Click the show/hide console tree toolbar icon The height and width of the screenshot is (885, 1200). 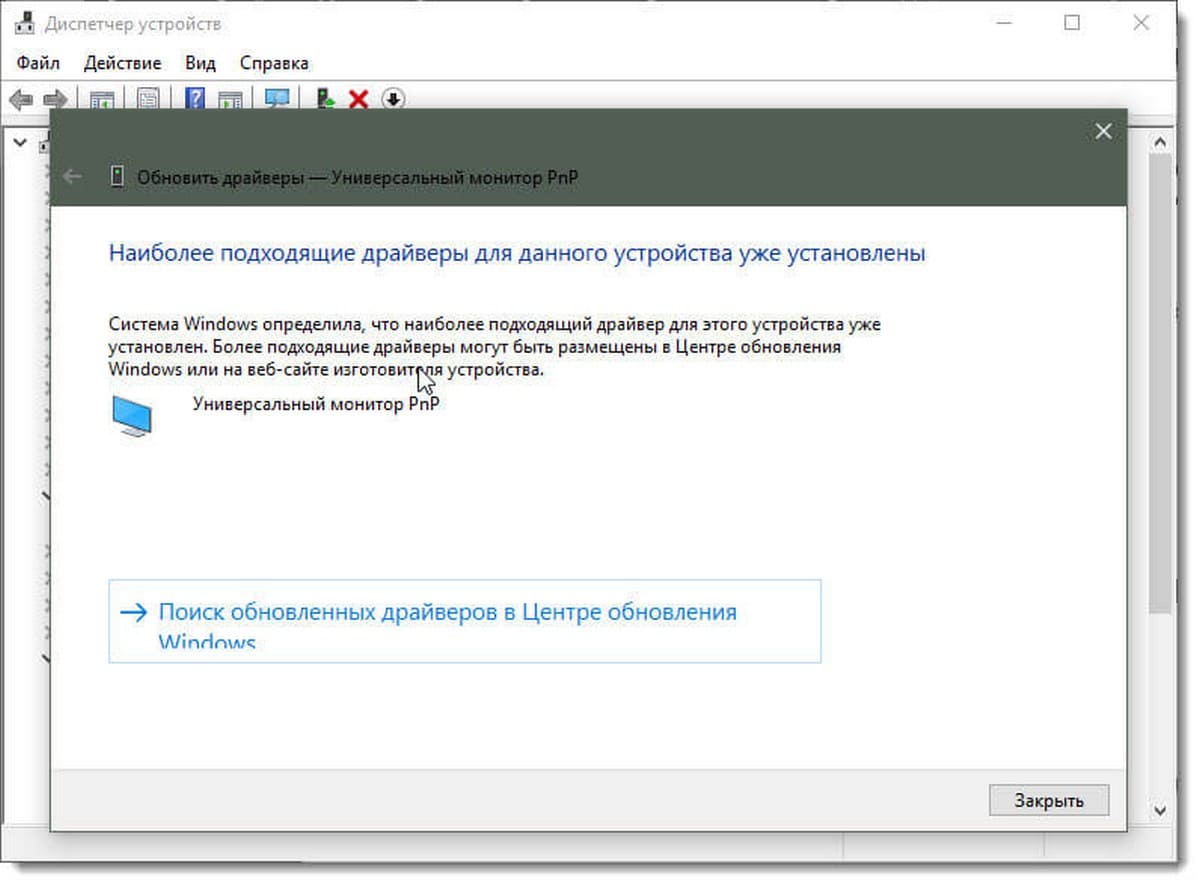pos(102,98)
